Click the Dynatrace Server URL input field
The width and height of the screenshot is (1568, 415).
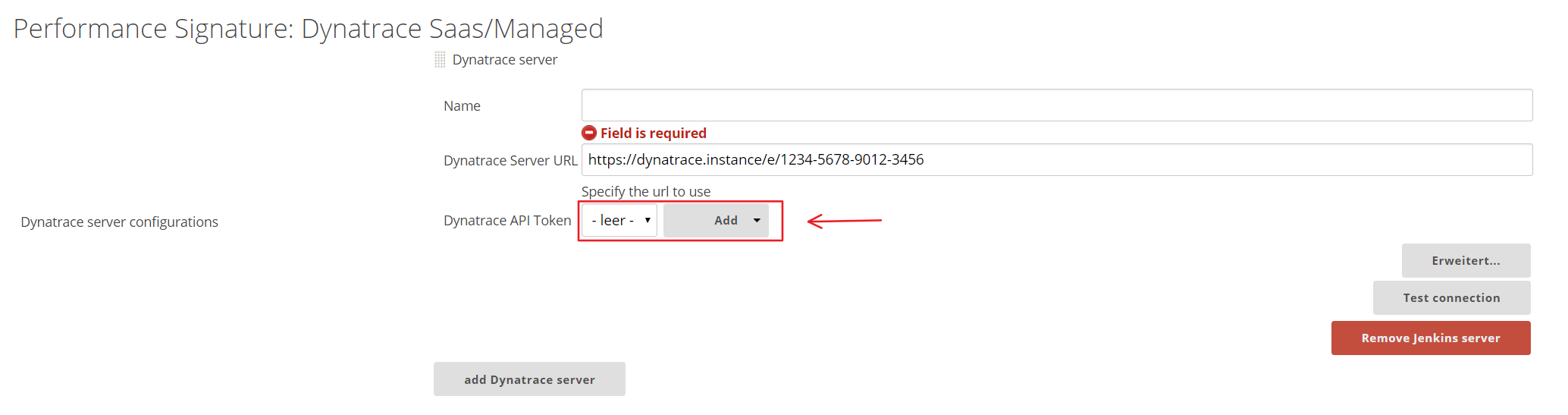click(x=1056, y=160)
